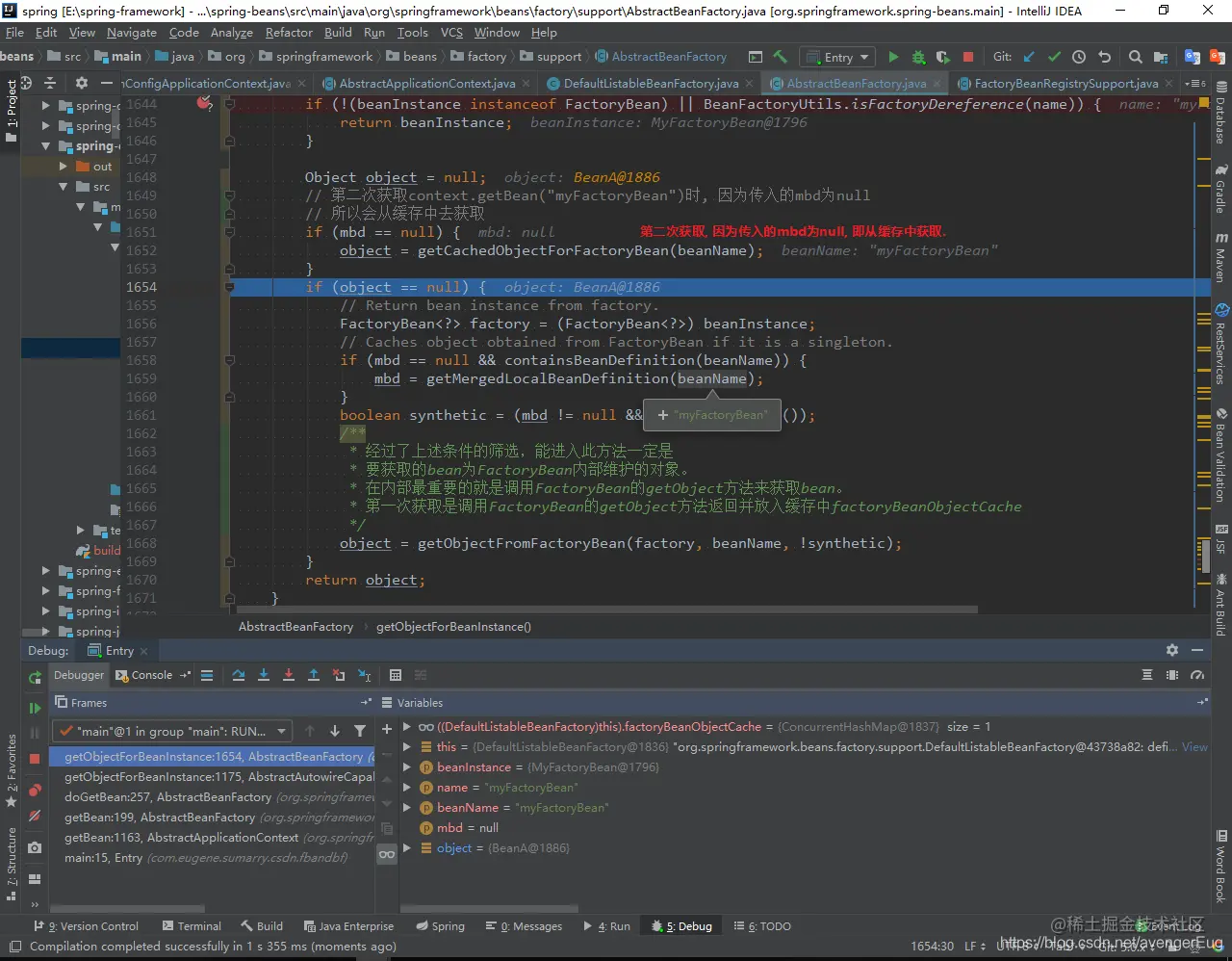Click the red Force Step Into icon
Image resolution: width=1232 pixels, height=961 pixels.
point(289,675)
